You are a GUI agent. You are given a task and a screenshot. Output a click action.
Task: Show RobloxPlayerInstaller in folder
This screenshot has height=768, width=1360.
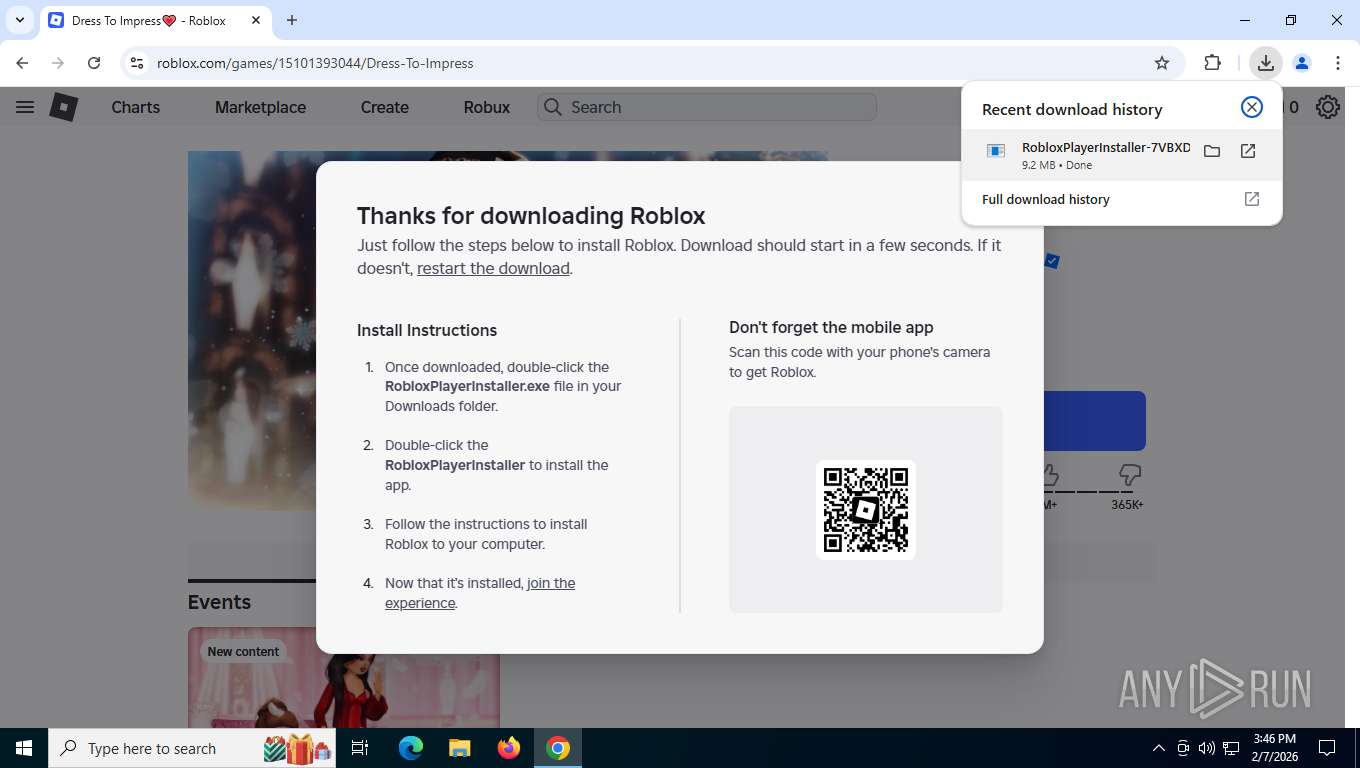click(x=1212, y=151)
